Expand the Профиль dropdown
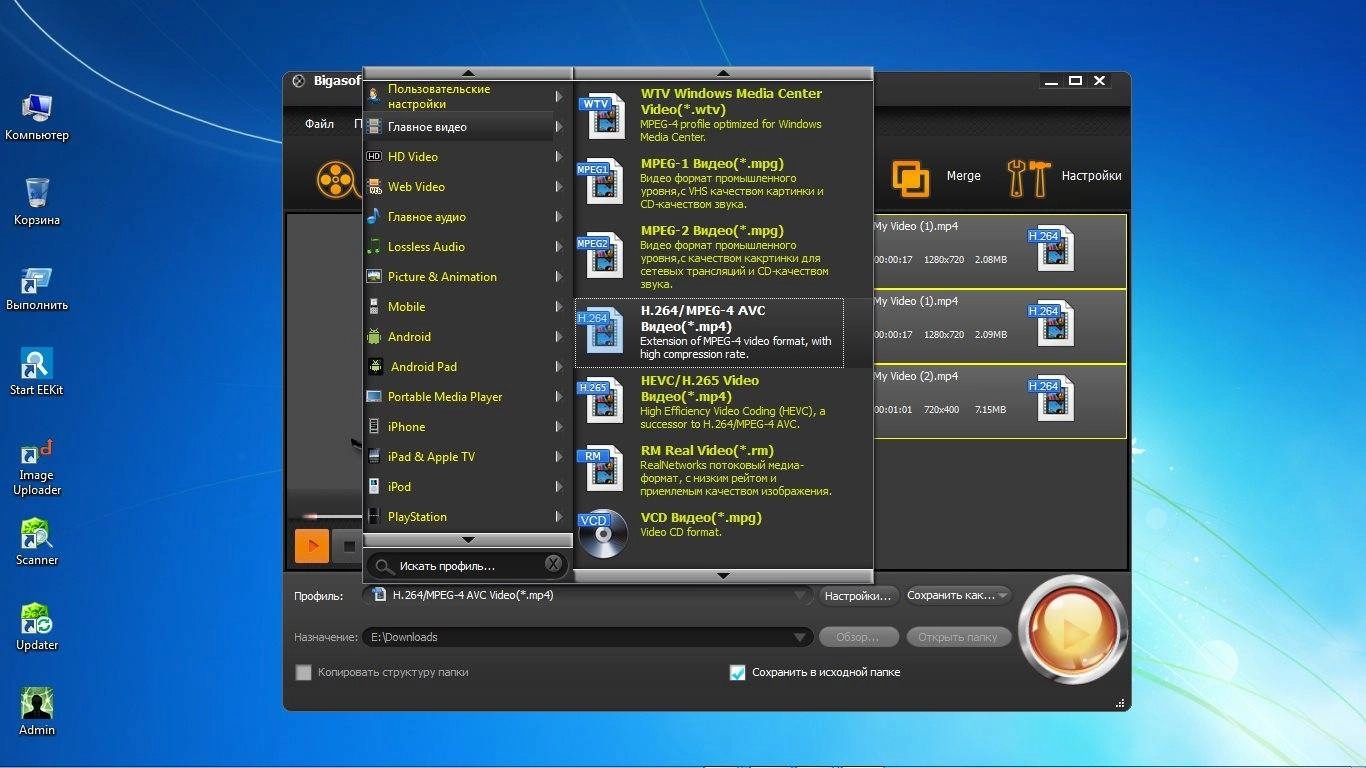The width and height of the screenshot is (1366, 768). 800,597
